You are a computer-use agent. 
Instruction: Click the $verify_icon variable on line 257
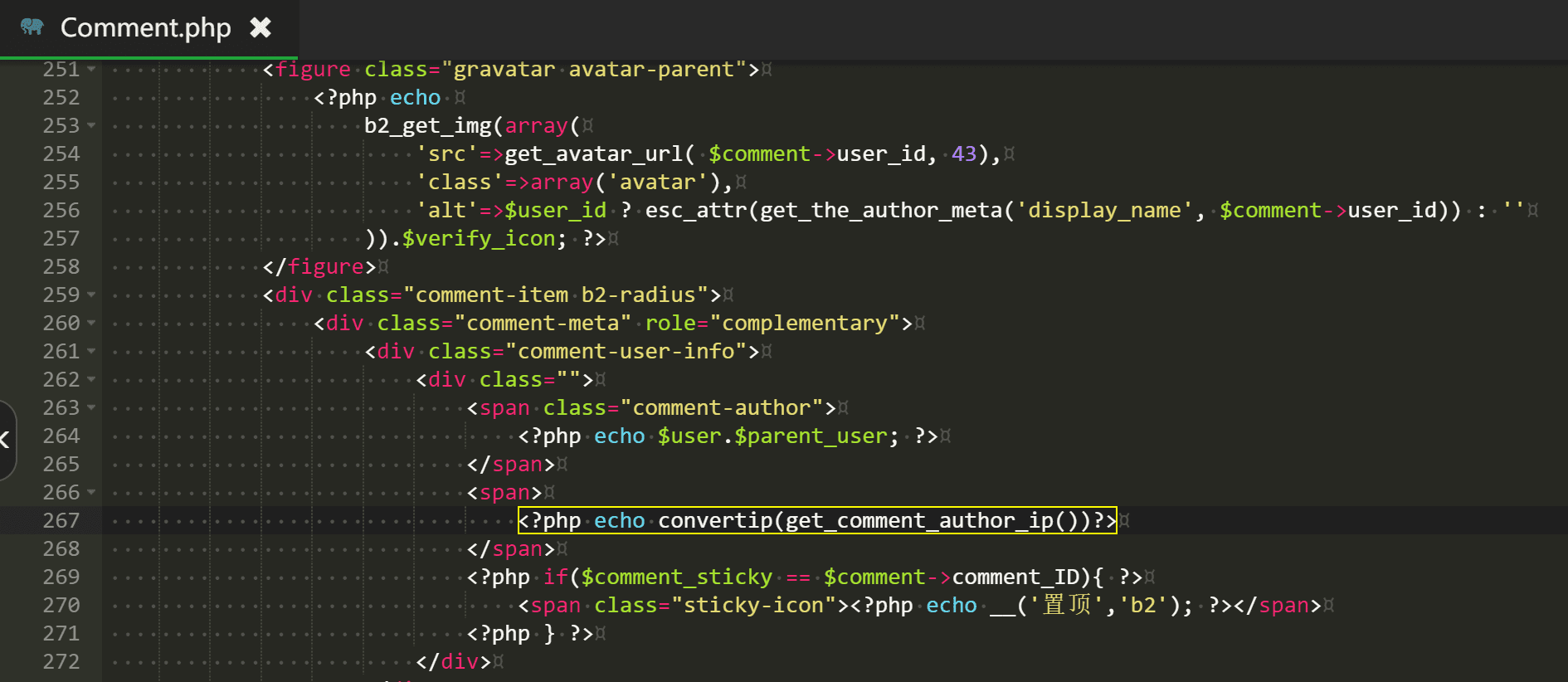pyautogui.click(x=478, y=239)
